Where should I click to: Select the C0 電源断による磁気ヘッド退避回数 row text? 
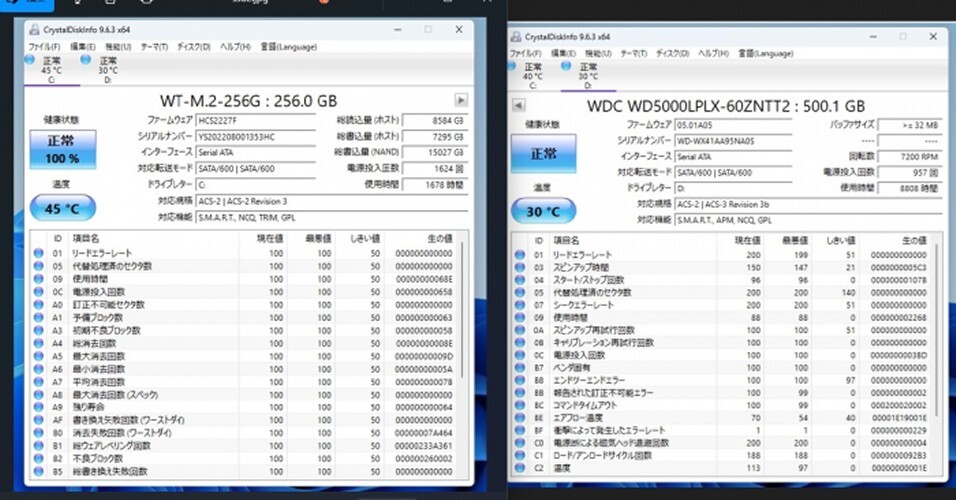tap(611, 443)
